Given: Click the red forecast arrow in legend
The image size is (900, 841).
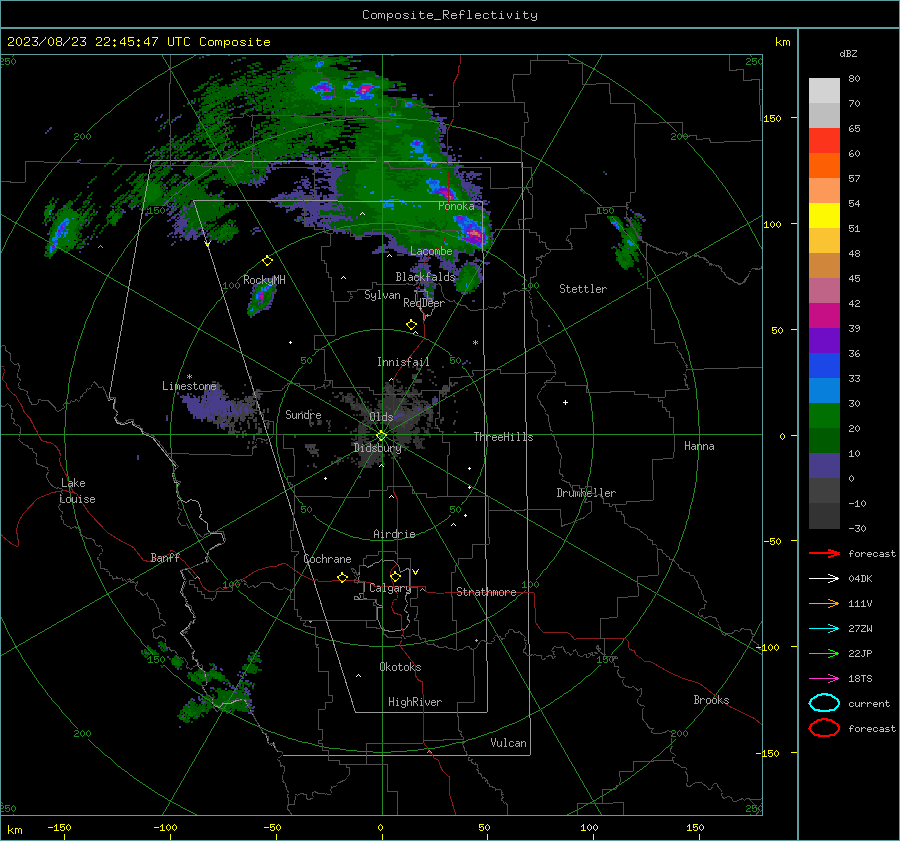Looking at the screenshot, I should 824,553.
